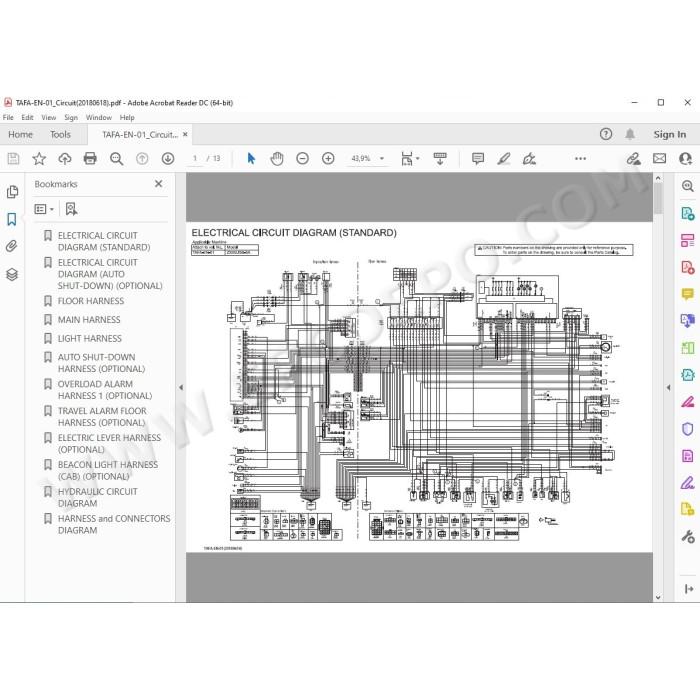
Task: Open the Help menu
Action: coord(127,117)
